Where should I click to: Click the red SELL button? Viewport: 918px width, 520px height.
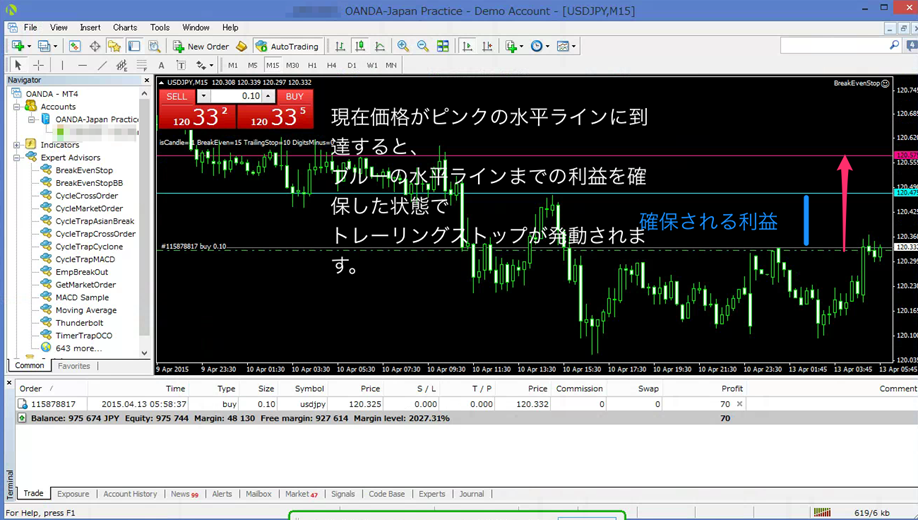[177, 96]
